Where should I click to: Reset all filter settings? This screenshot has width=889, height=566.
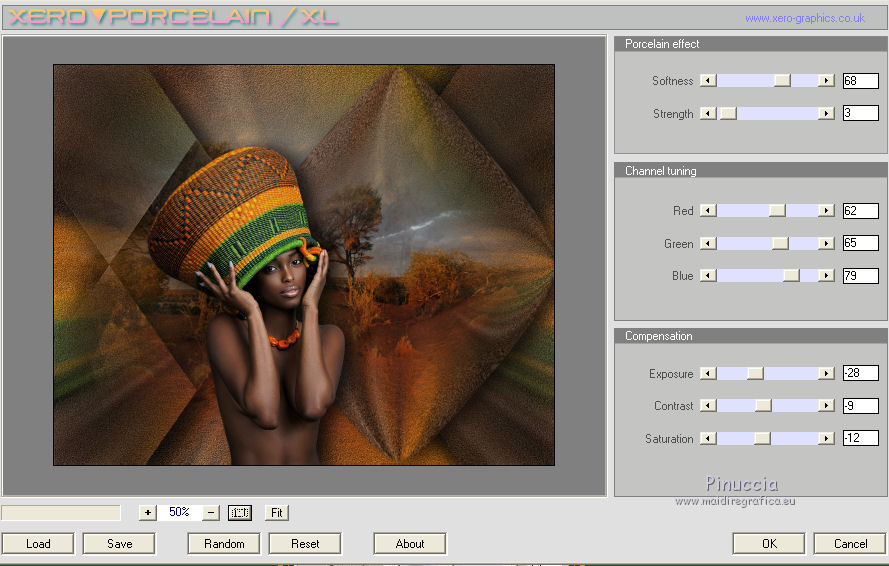click(305, 544)
